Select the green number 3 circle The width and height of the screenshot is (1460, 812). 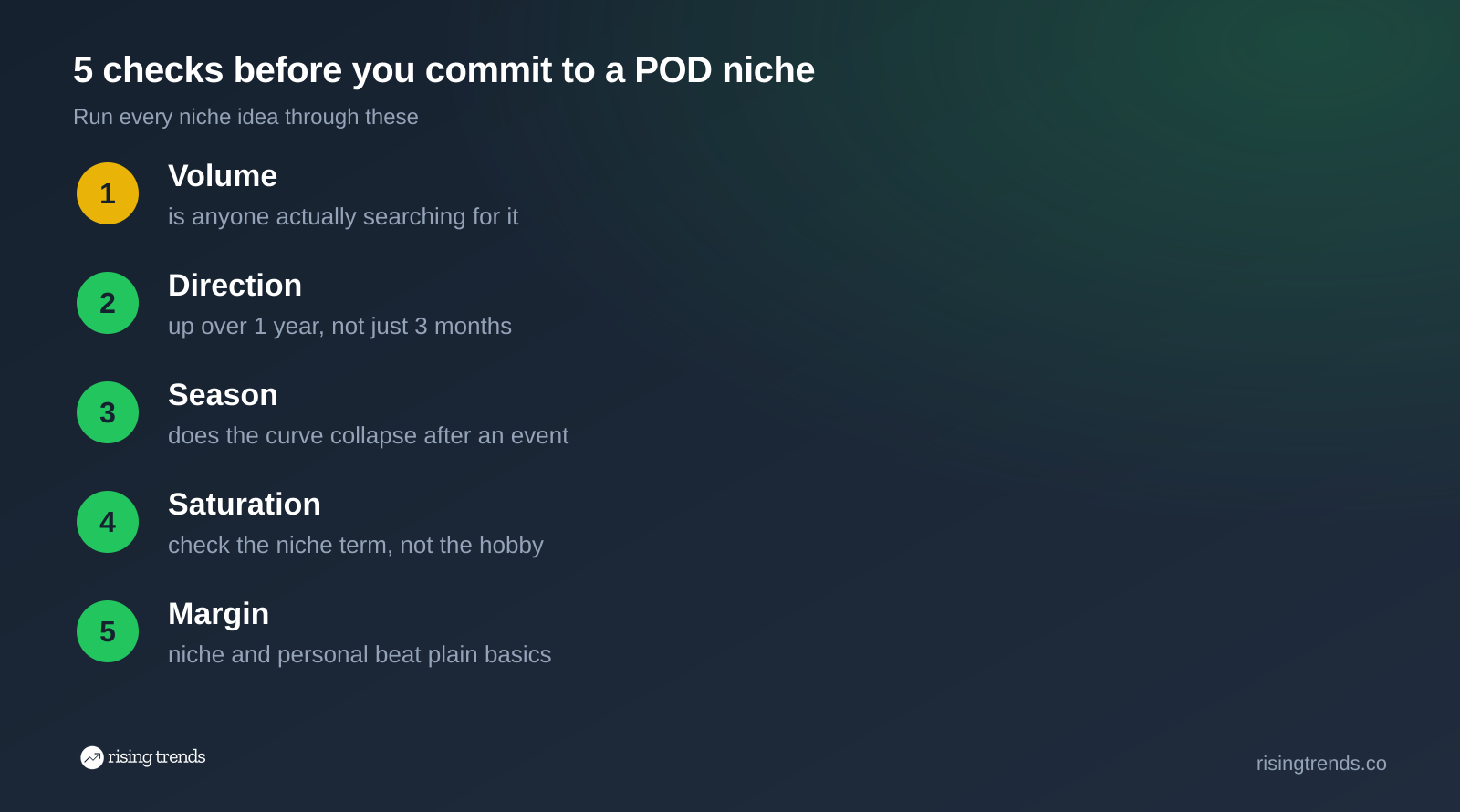click(x=108, y=412)
